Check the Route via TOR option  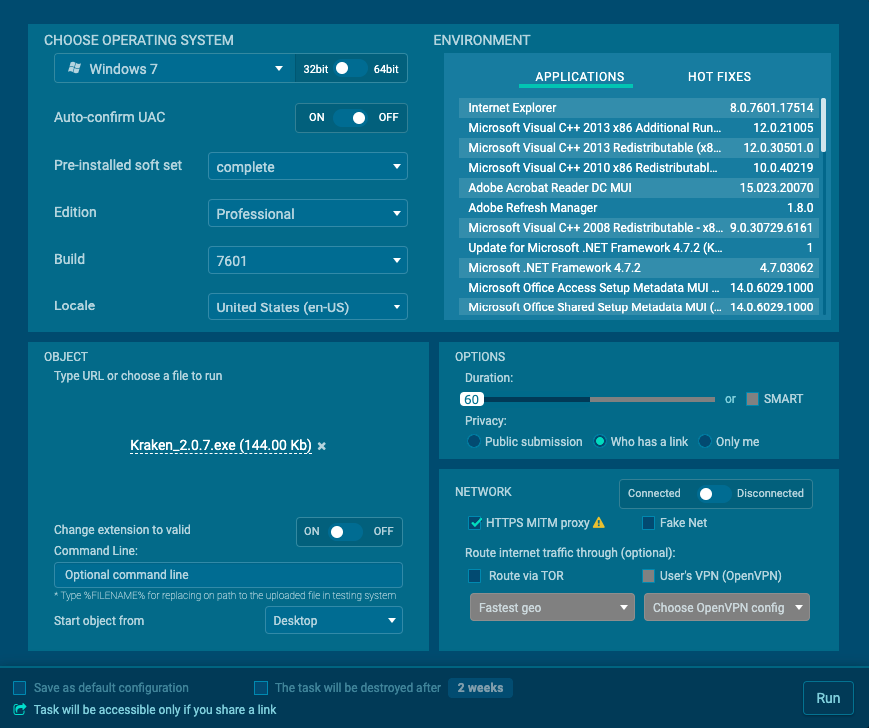(x=474, y=576)
